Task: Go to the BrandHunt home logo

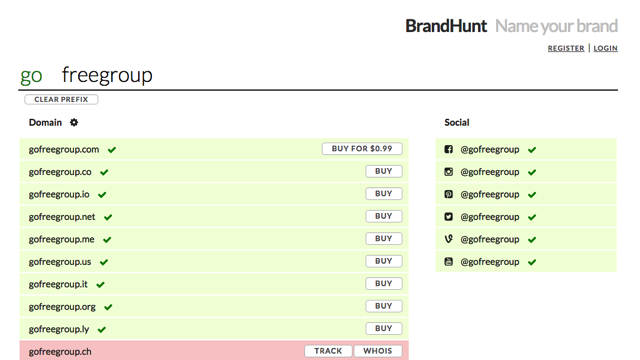Action: pyautogui.click(x=446, y=26)
